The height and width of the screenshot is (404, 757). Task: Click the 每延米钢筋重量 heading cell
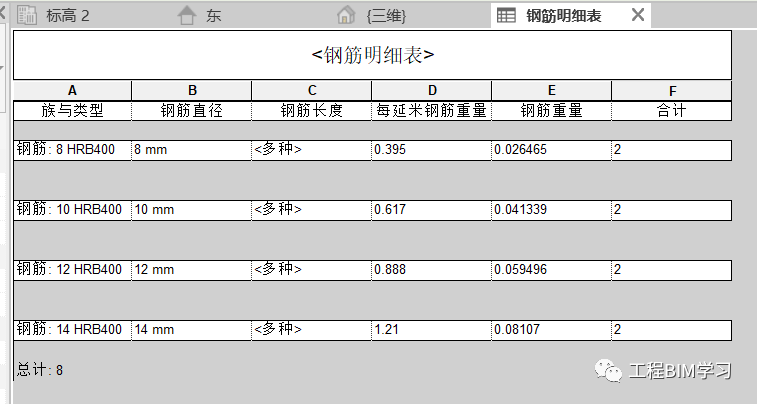click(x=432, y=111)
